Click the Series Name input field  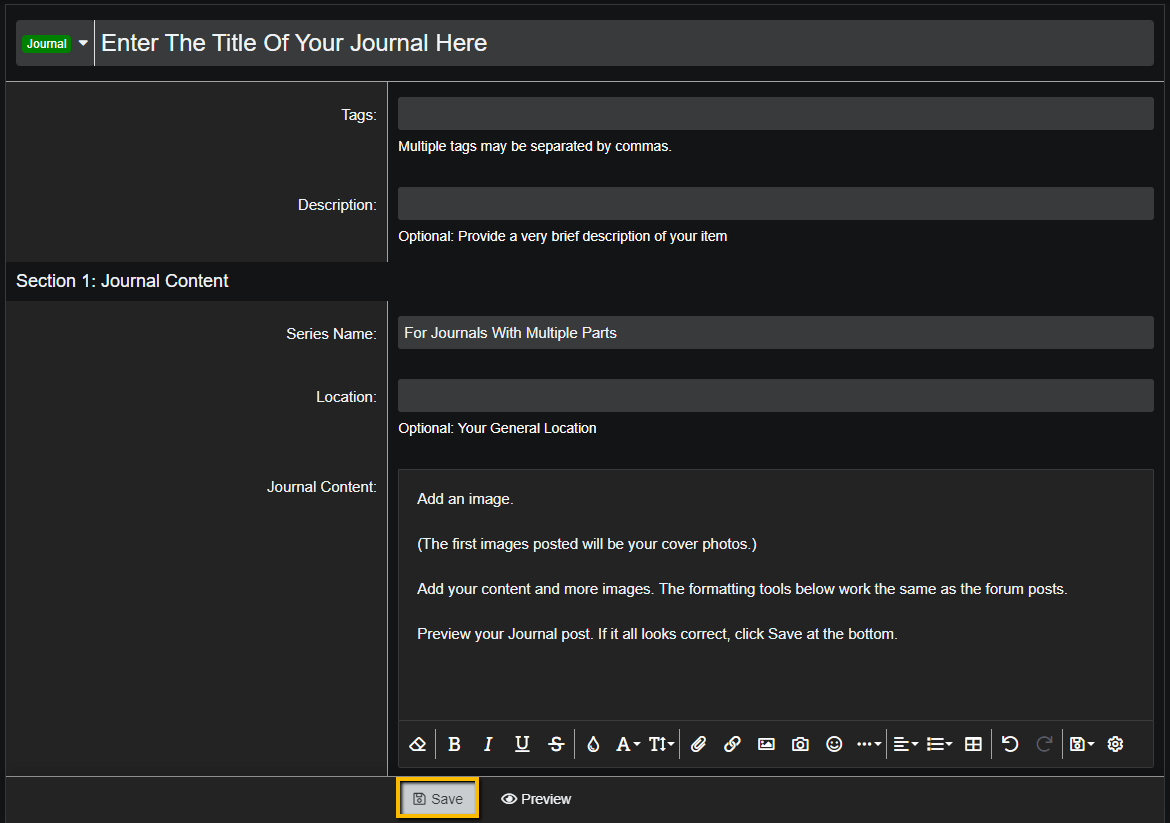tap(776, 333)
